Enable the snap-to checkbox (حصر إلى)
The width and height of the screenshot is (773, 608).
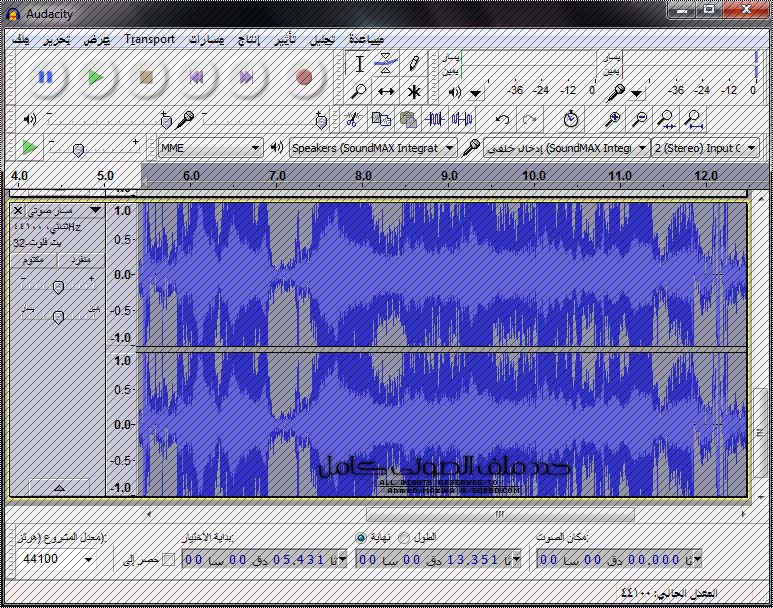[x=168, y=559]
